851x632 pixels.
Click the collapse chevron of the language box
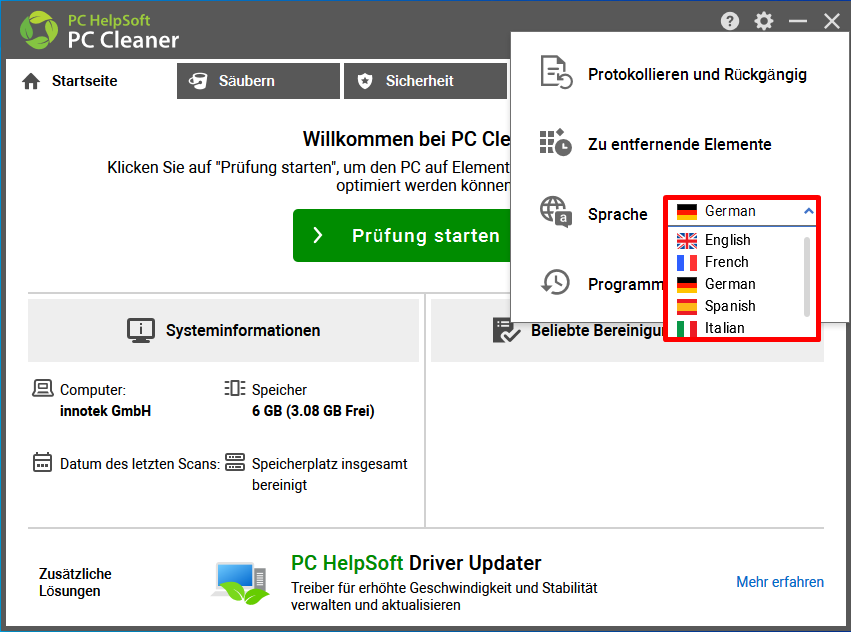click(808, 211)
